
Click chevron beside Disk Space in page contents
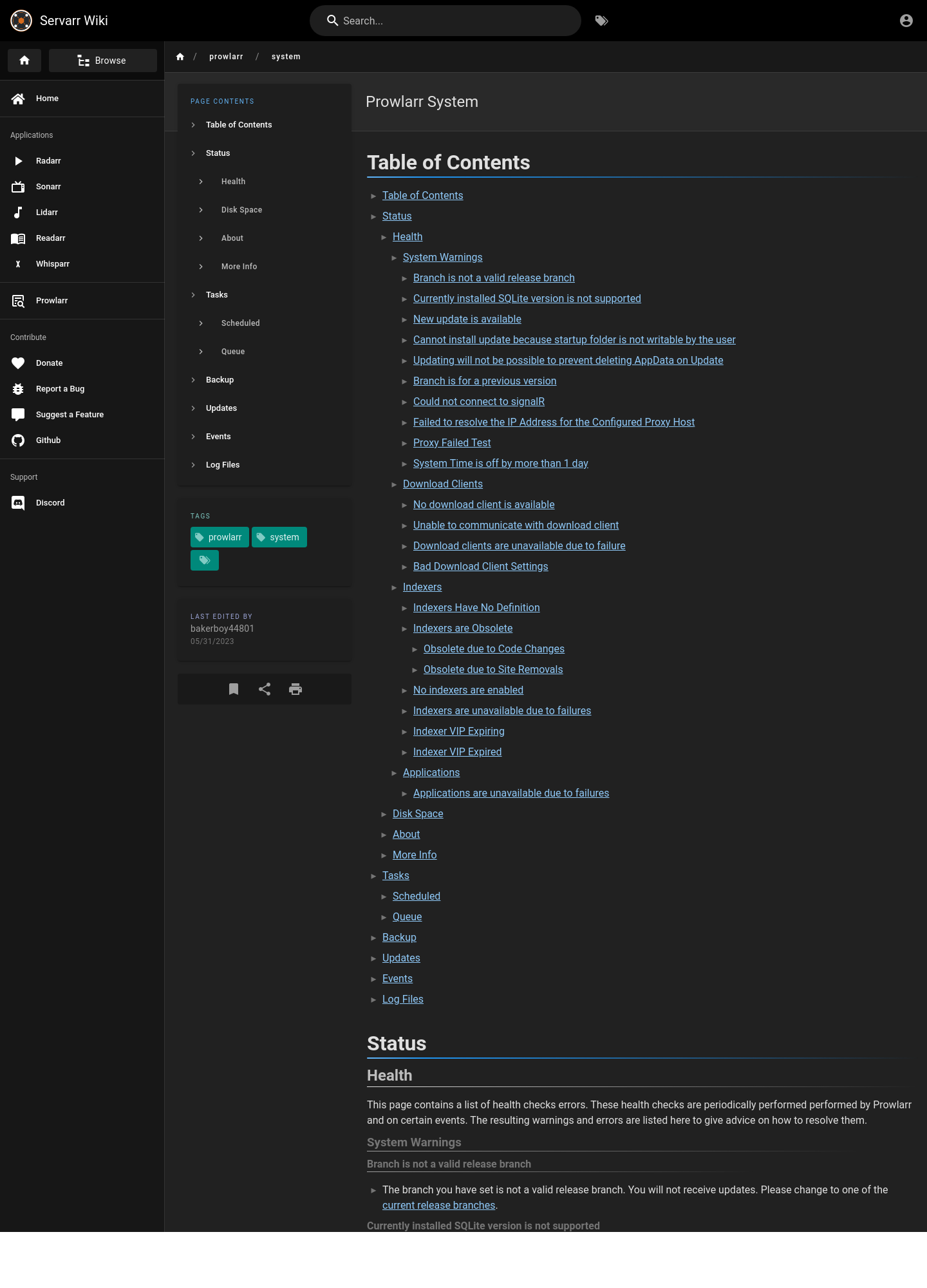pyautogui.click(x=201, y=210)
